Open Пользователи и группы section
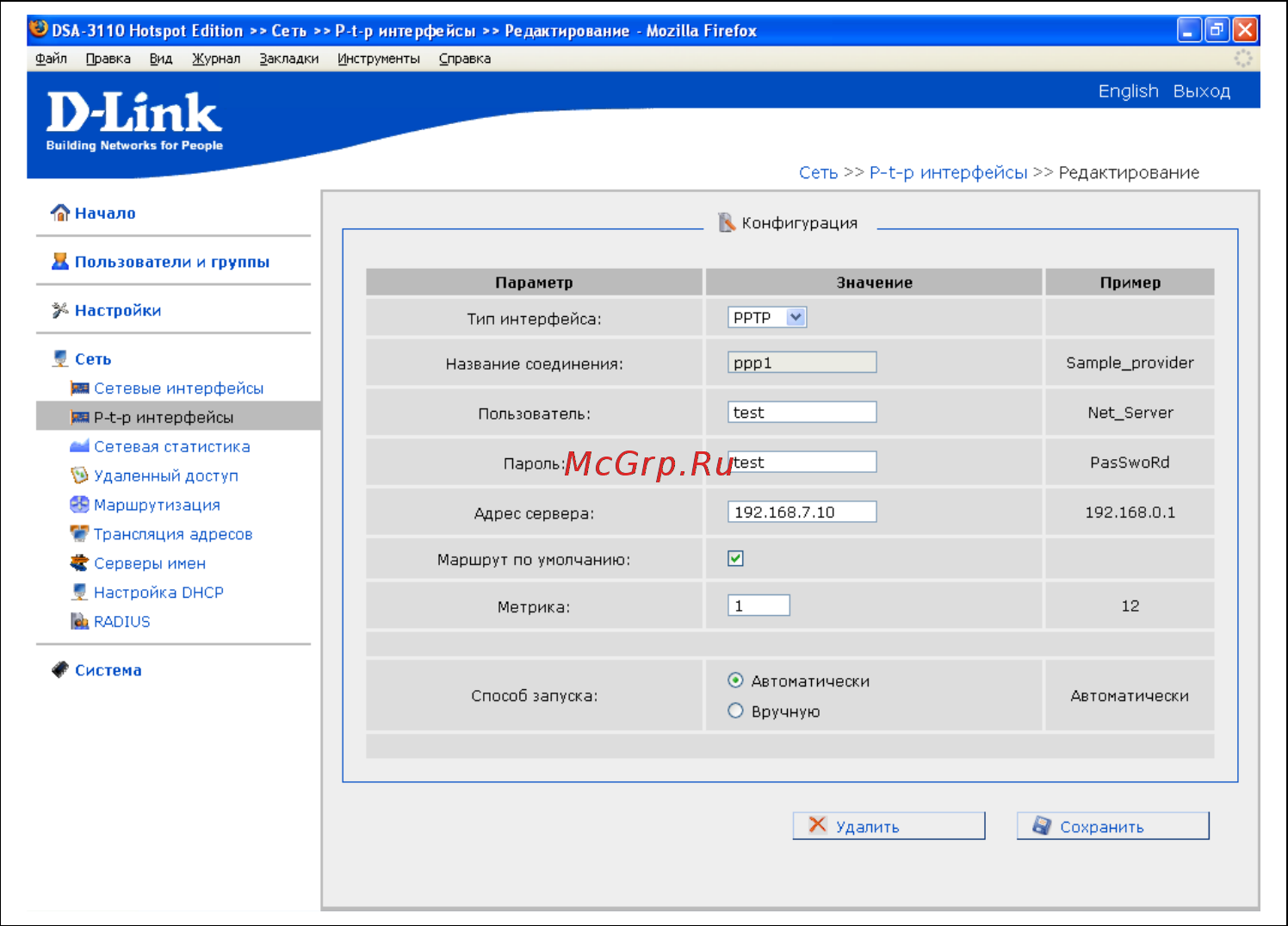 172,261
